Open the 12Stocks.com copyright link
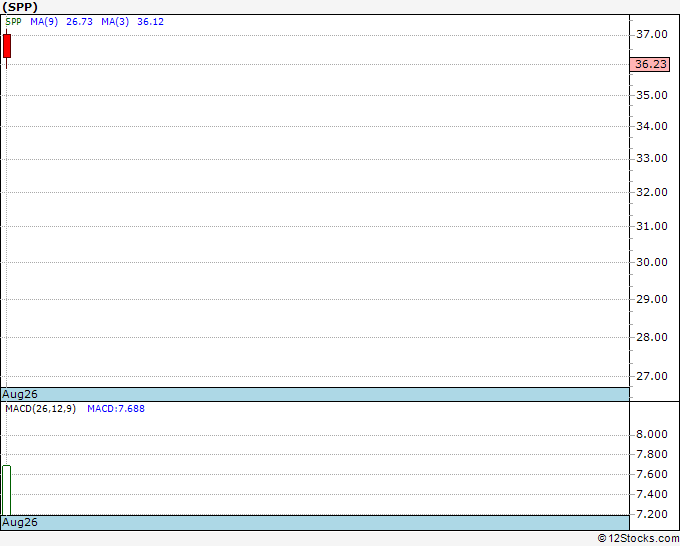This screenshot has width=680, height=546. 638,539
